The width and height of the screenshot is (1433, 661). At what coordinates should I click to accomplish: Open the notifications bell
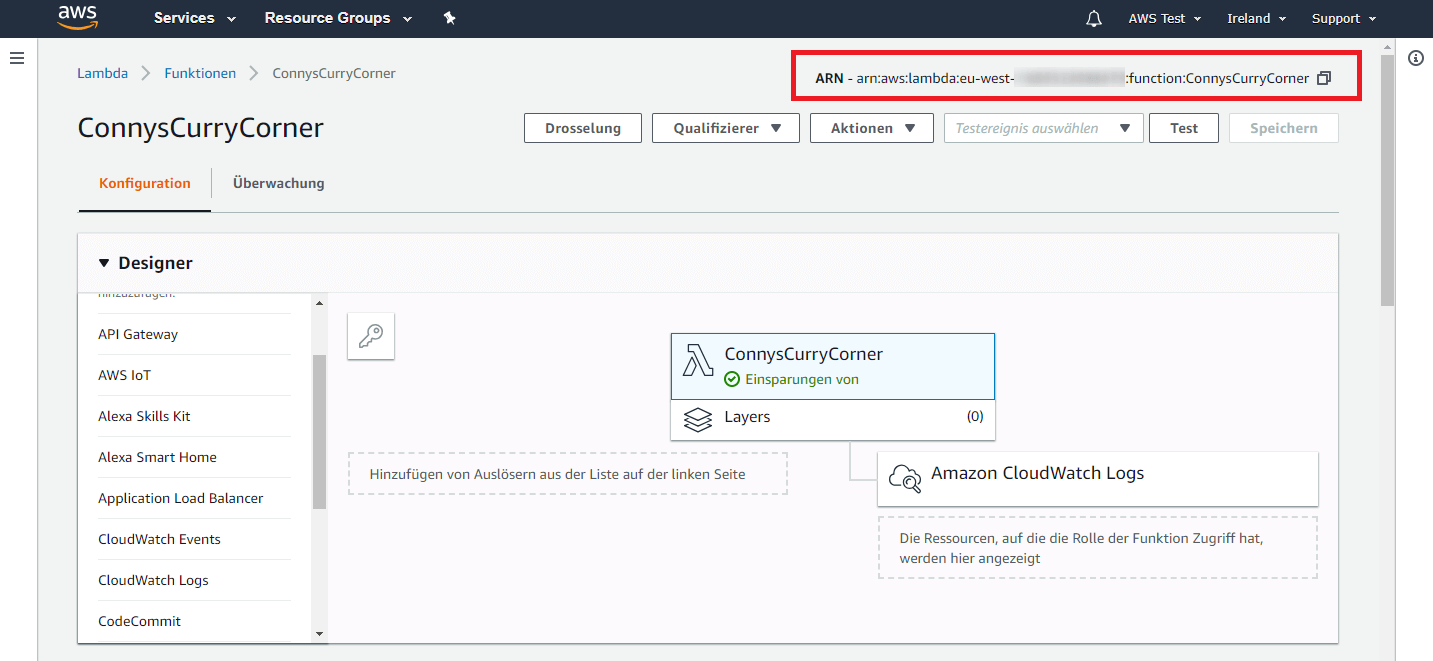coord(1094,18)
